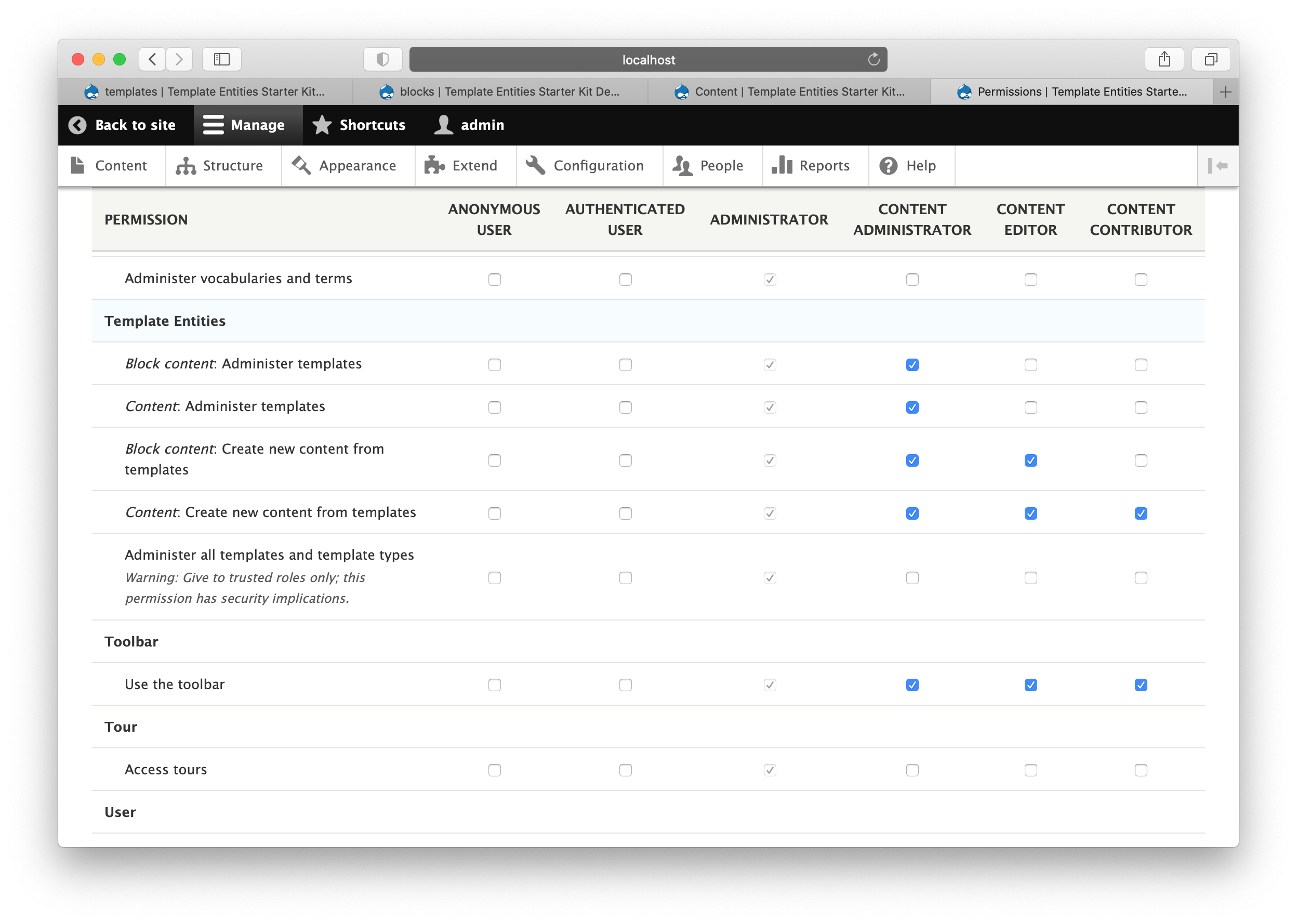Reload the page with the refresh icon

(x=874, y=59)
